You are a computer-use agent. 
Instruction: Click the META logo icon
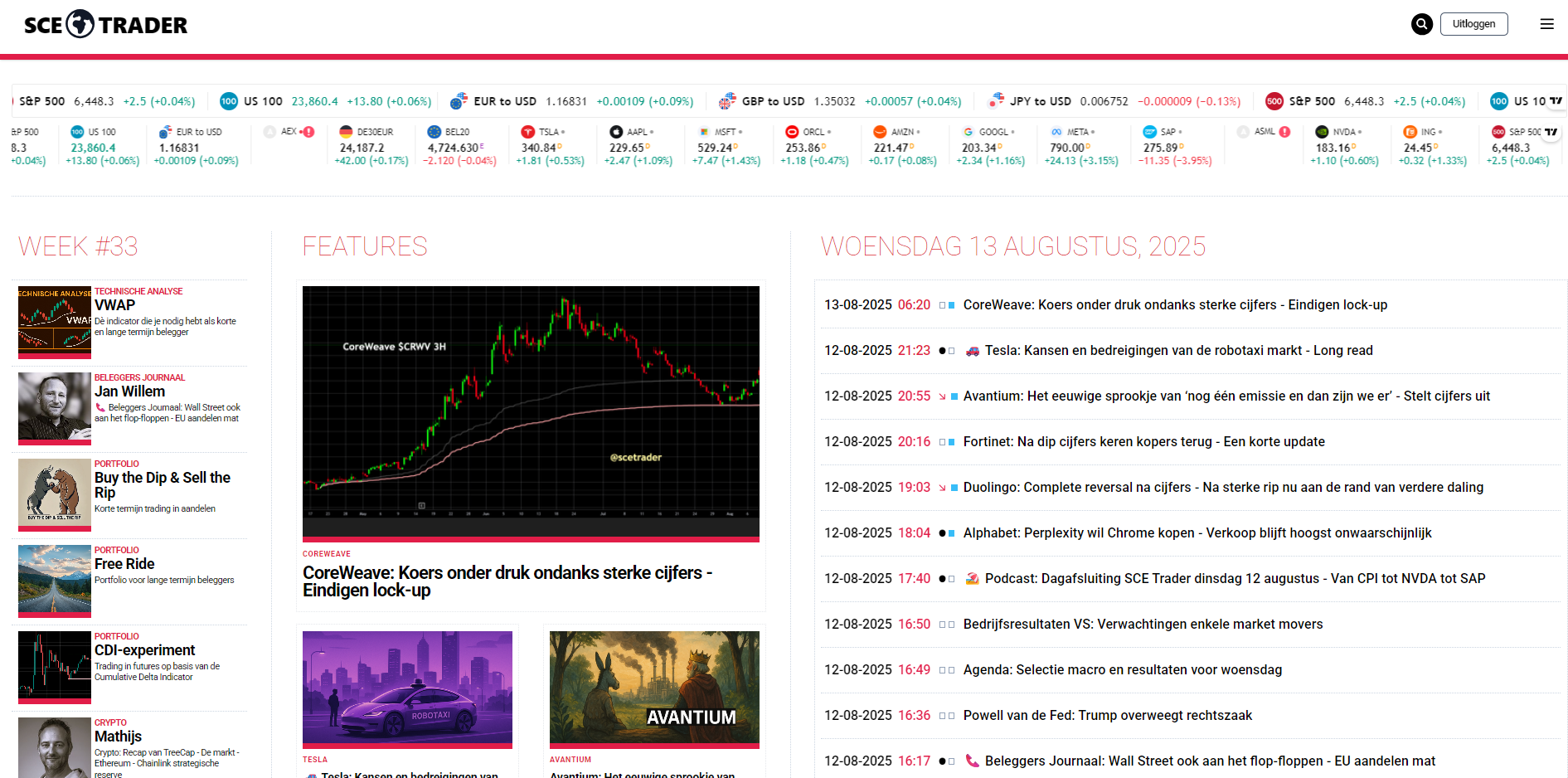1056,132
